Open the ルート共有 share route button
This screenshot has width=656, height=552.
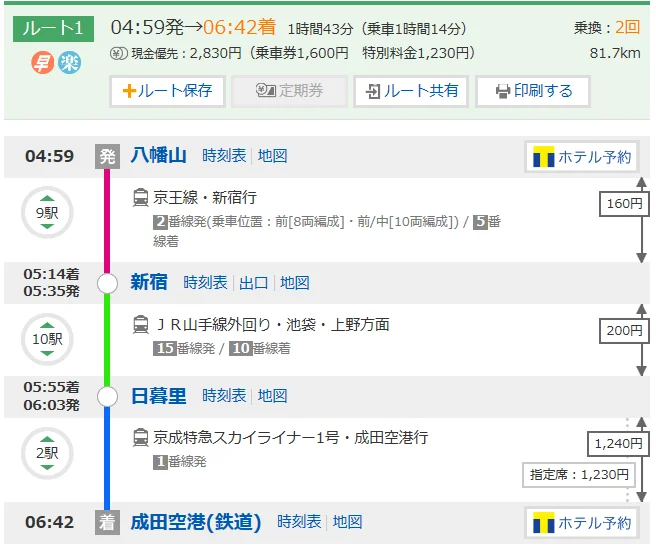[x=411, y=91]
